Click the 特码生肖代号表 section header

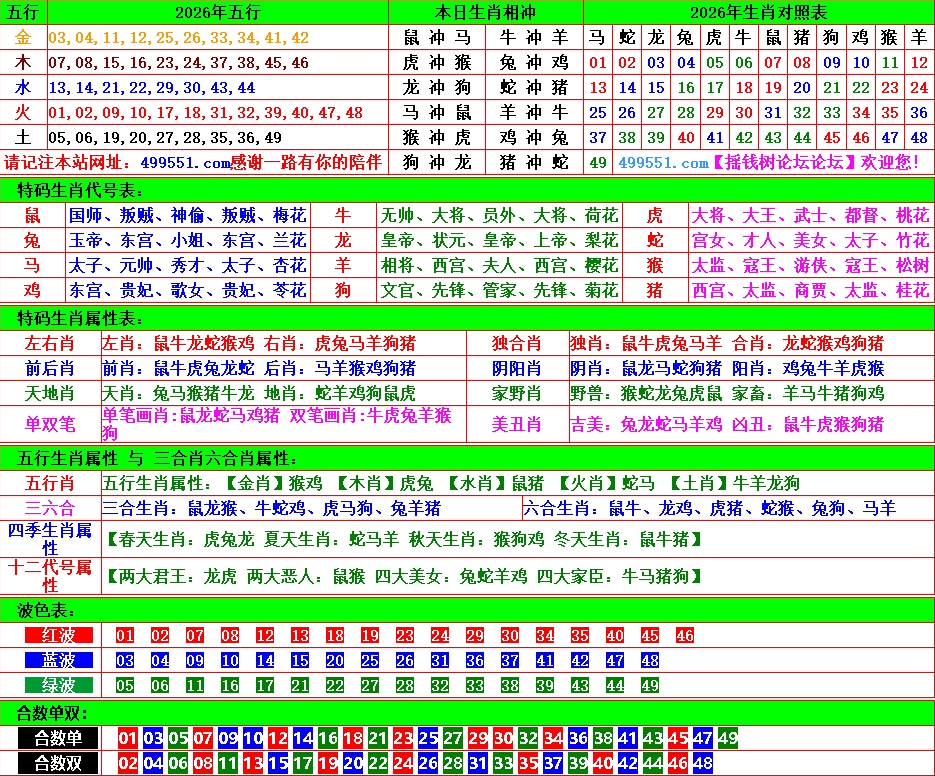(82, 190)
